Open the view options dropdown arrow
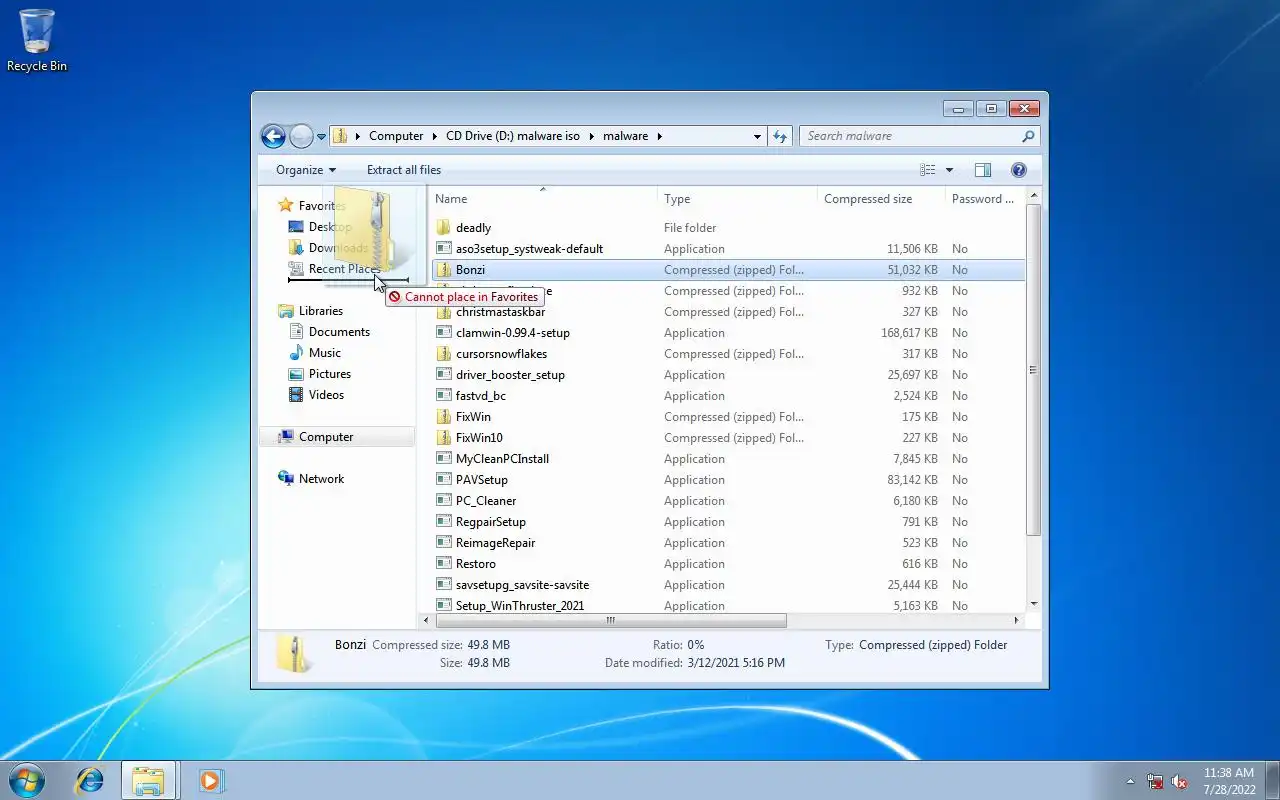 [x=949, y=170]
